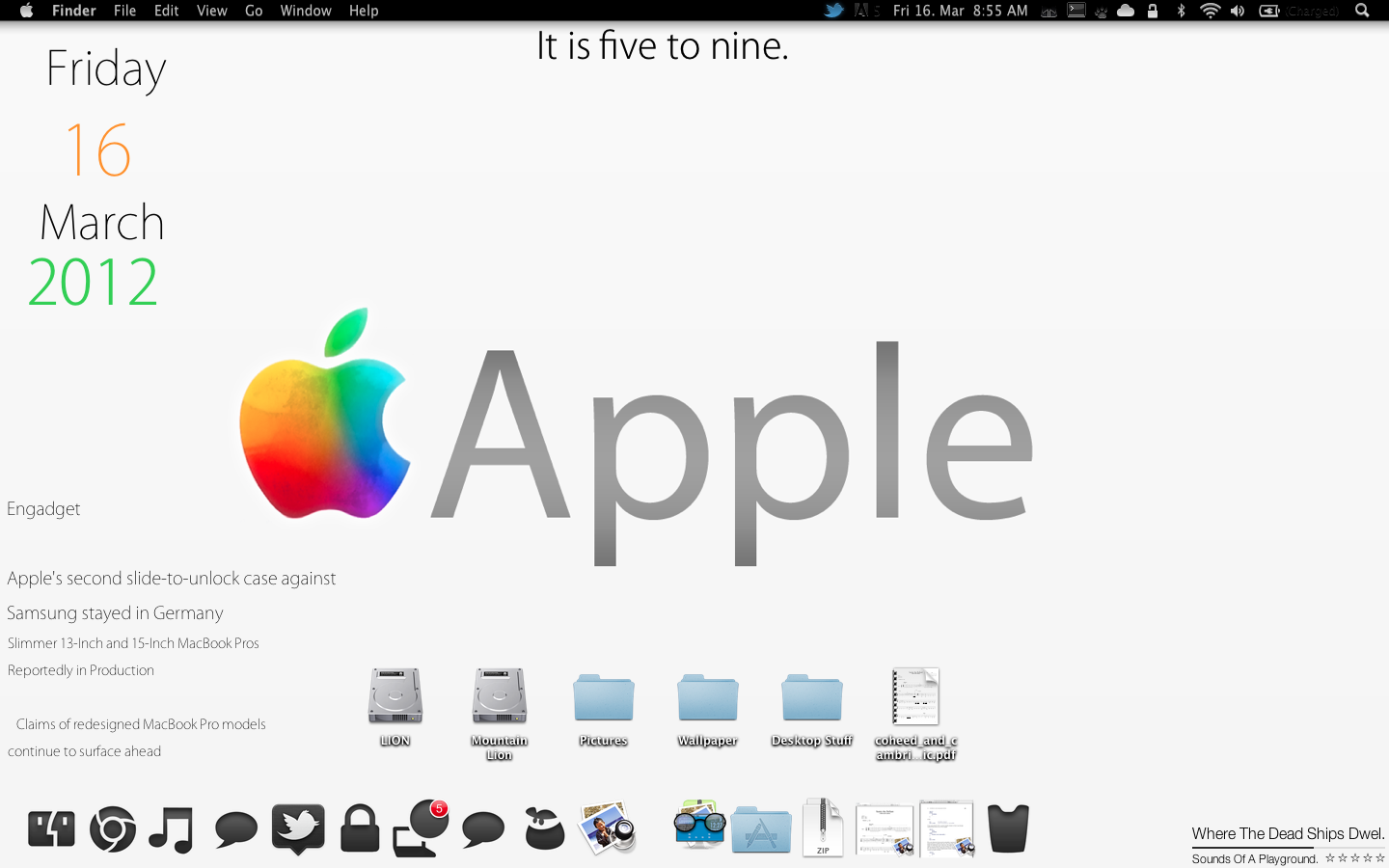
Task: Open the Help menu
Action: coord(364,11)
